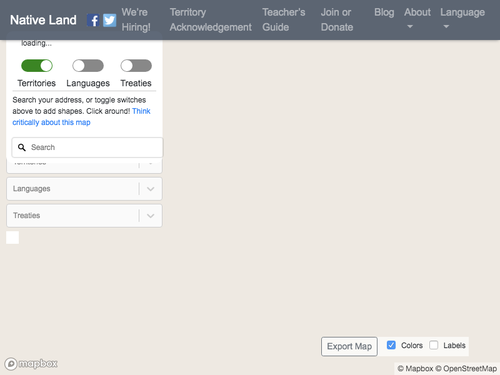
Task: Open the Languages select field
Action: pos(84,189)
